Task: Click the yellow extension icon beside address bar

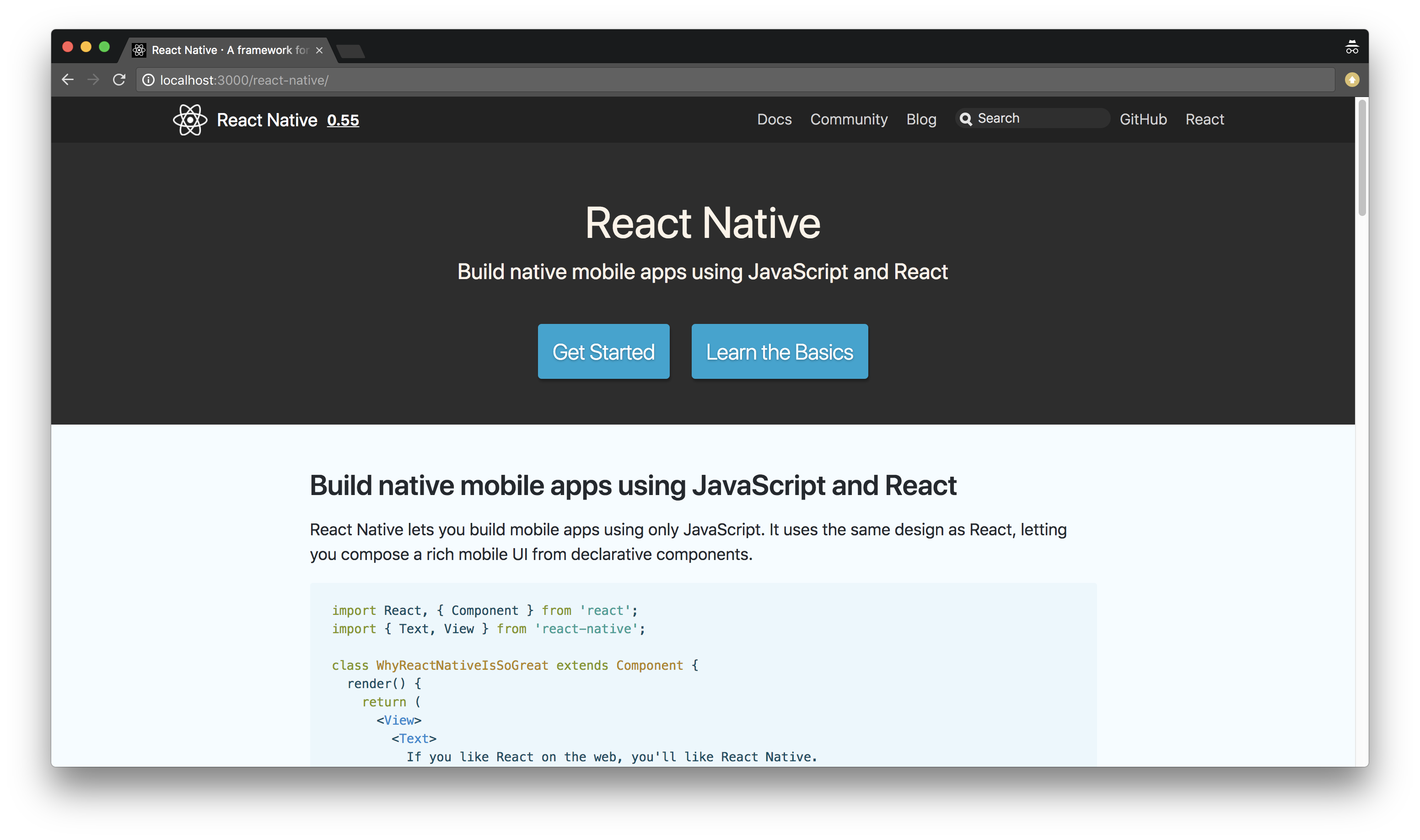Action: coord(1351,80)
